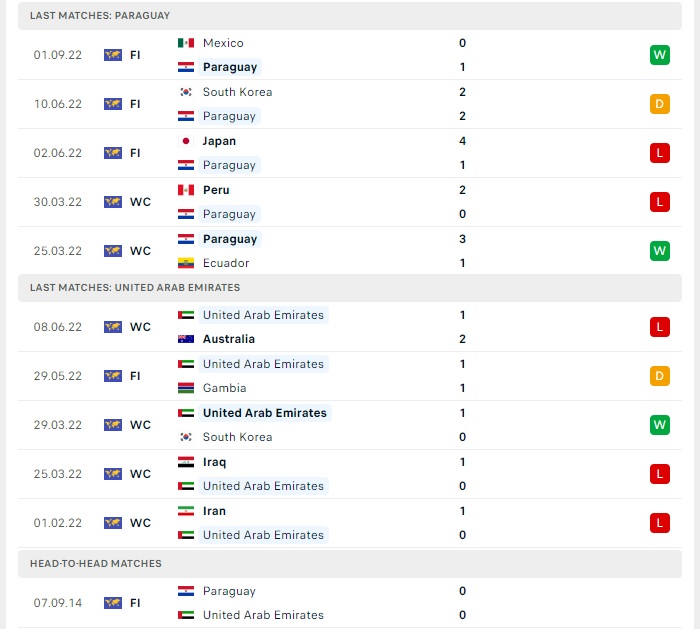Click the Japan flag icon
This screenshot has width=700, height=629.
(x=186, y=141)
